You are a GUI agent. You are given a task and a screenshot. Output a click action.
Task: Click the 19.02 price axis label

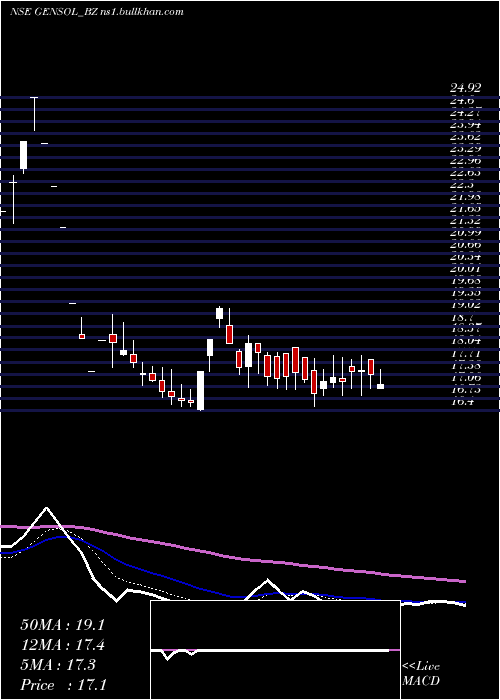[465, 305]
